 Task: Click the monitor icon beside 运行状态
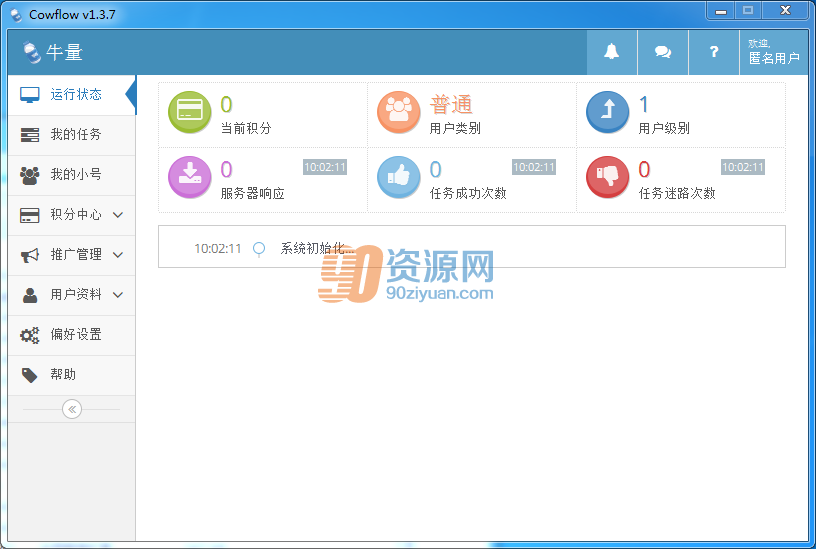(30, 95)
